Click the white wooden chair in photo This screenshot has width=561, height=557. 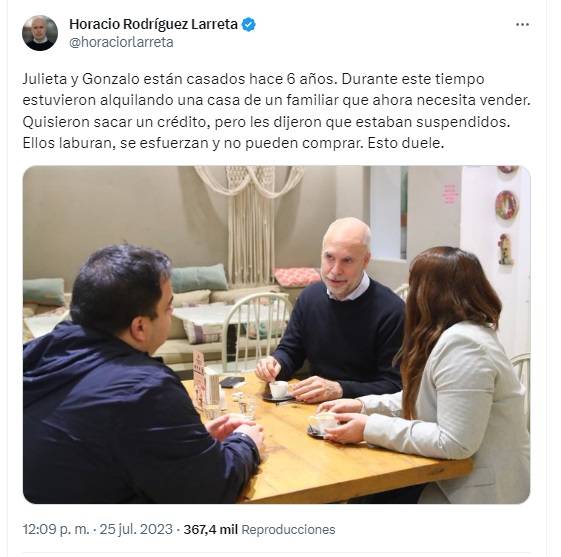[256, 329]
